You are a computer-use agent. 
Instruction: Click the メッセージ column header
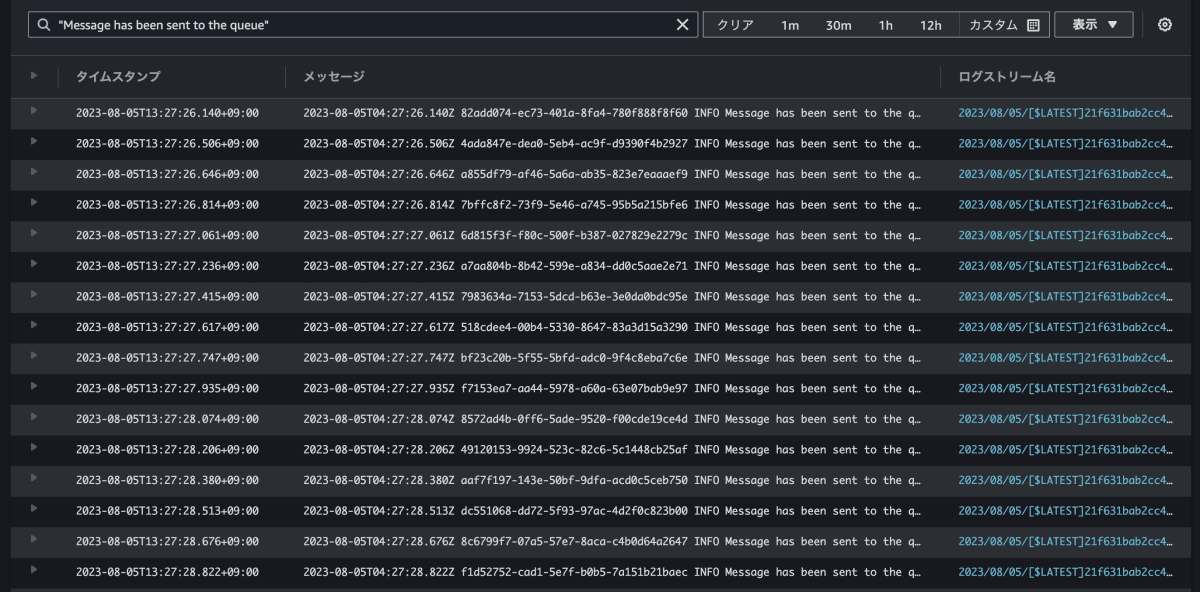tap(334, 76)
